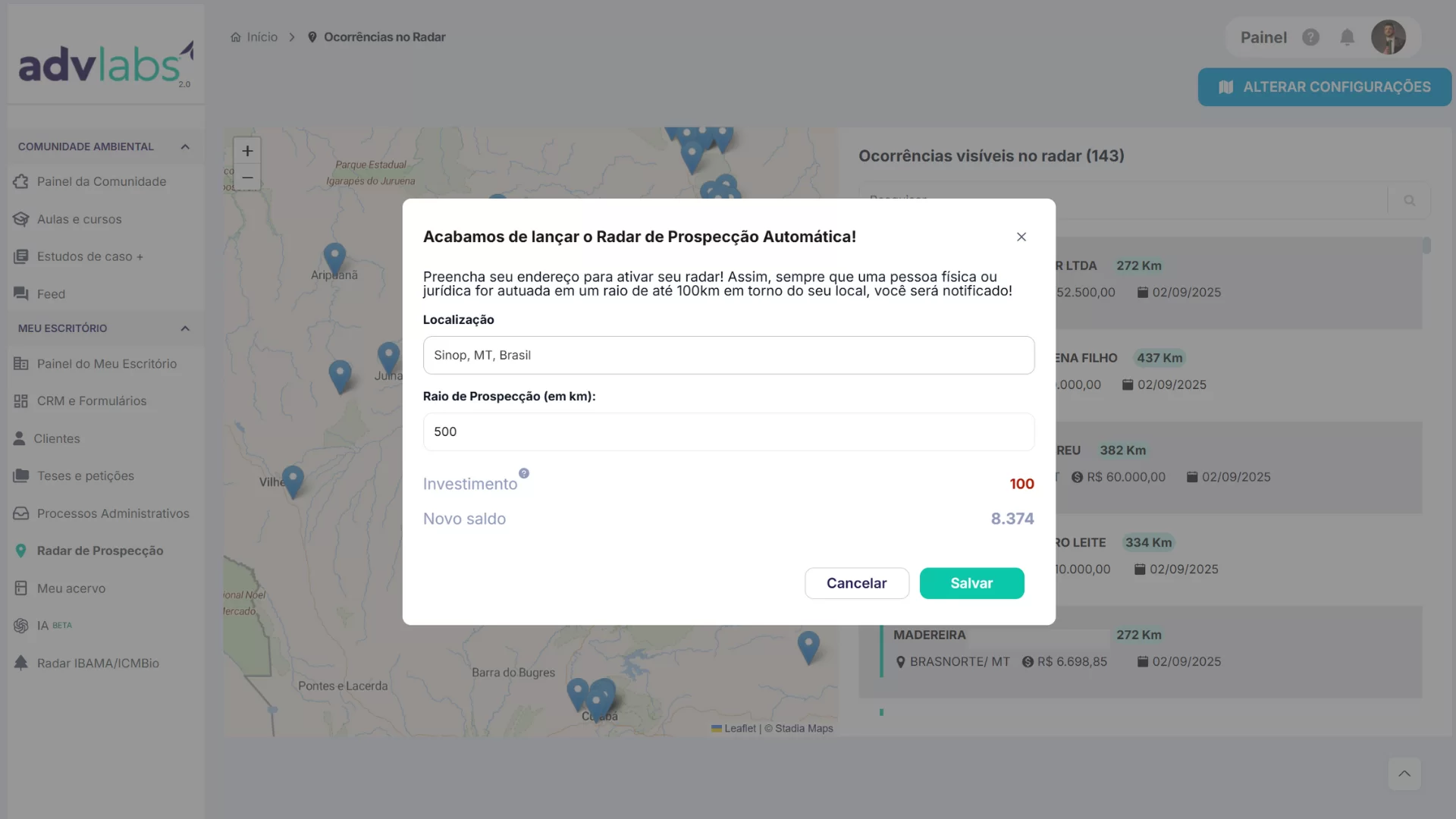The height and width of the screenshot is (819, 1456).
Task: Click the map zoom out button
Action: (x=247, y=177)
